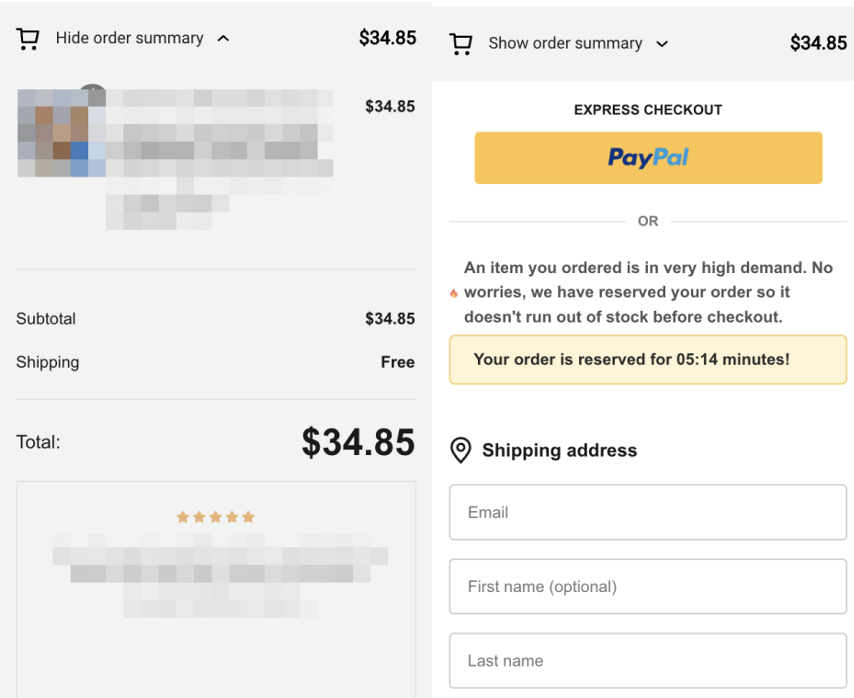Click the cart icon beside Show order summary
The height and width of the screenshot is (698, 854).
coord(461,44)
